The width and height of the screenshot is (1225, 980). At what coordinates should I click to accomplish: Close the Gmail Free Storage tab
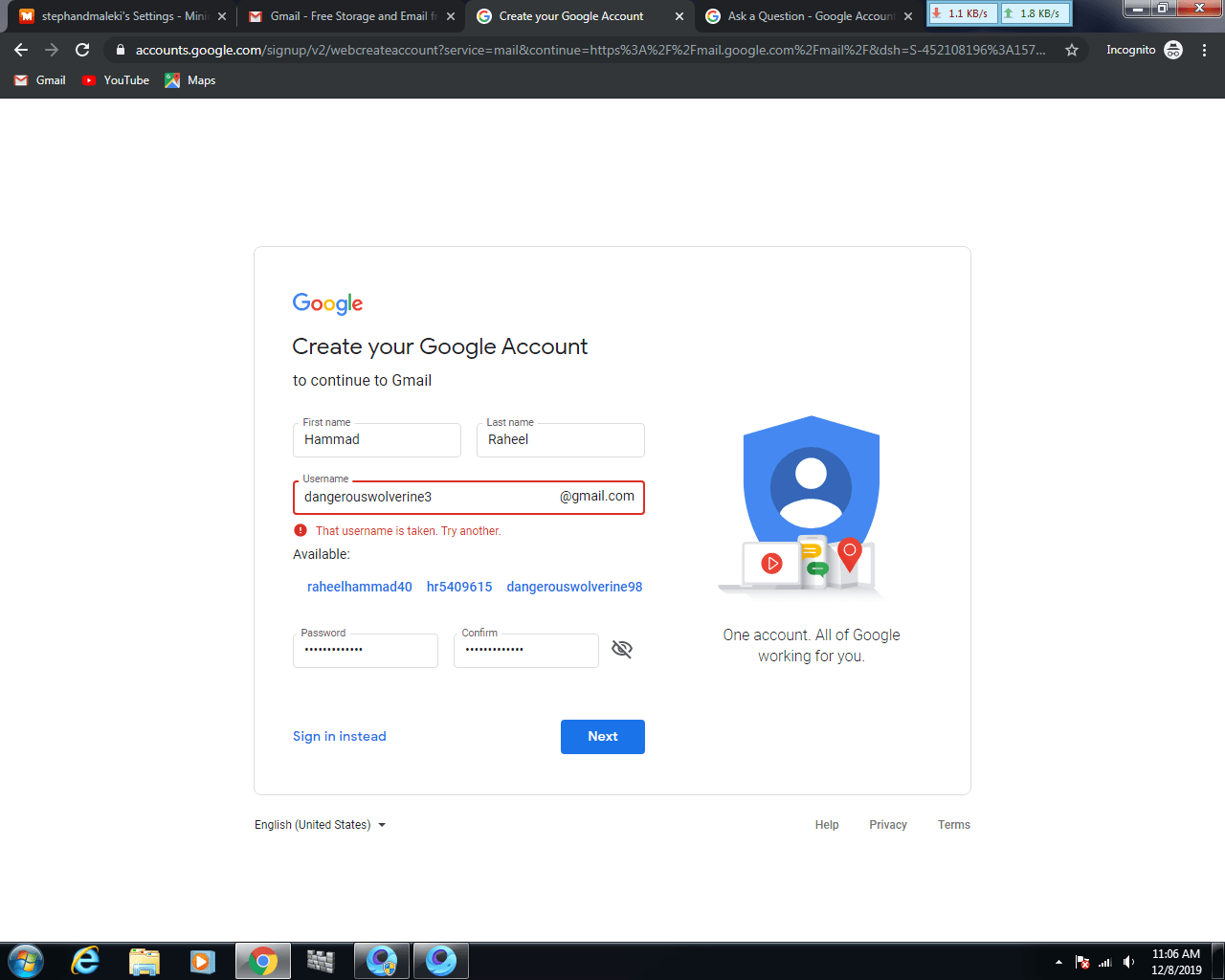(451, 16)
